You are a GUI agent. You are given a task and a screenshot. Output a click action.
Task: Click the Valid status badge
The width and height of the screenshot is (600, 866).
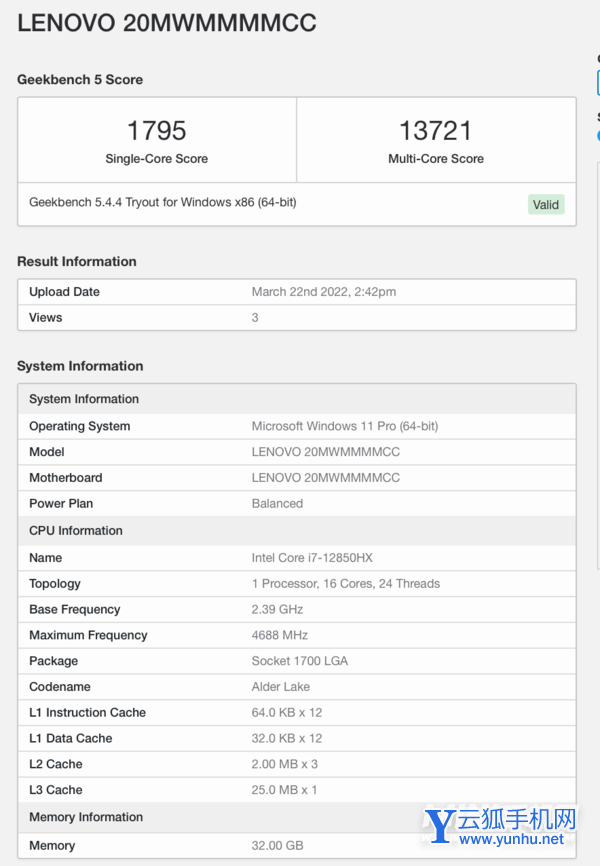[x=546, y=204]
